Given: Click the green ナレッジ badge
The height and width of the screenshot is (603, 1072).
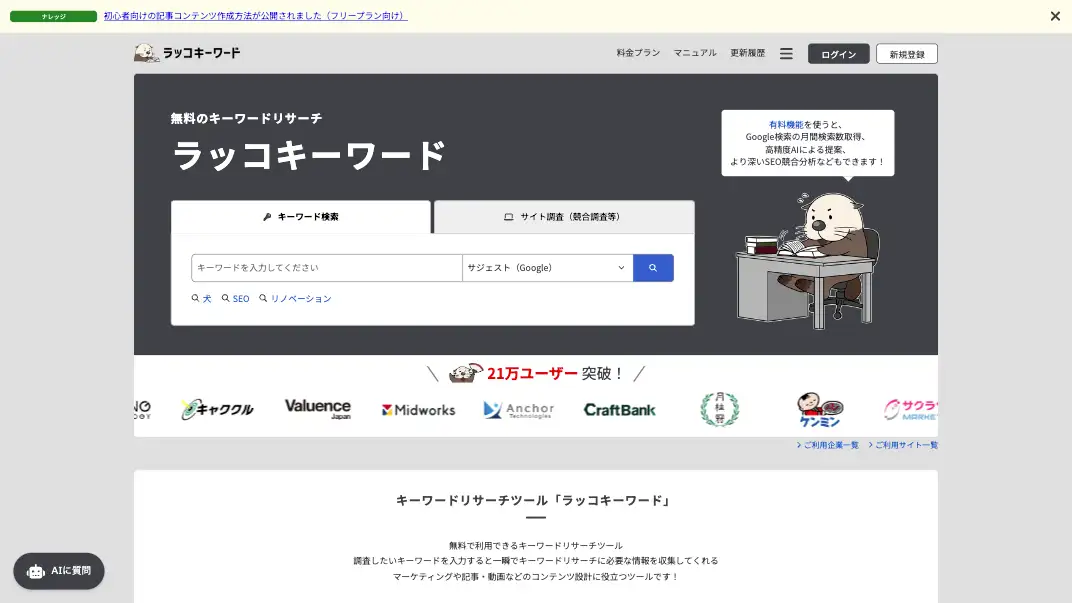Looking at the screenshot, I should click(x=53, y=16).
